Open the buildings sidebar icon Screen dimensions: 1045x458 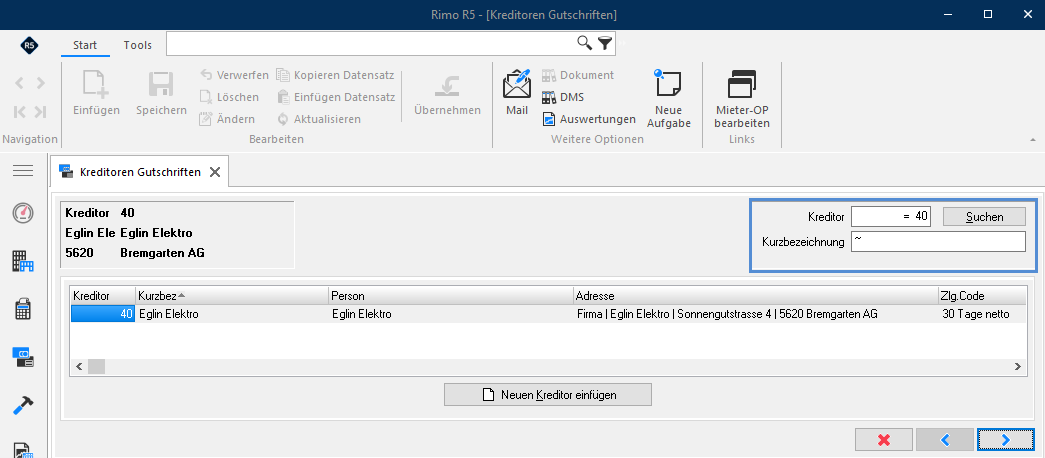[23, 261]
